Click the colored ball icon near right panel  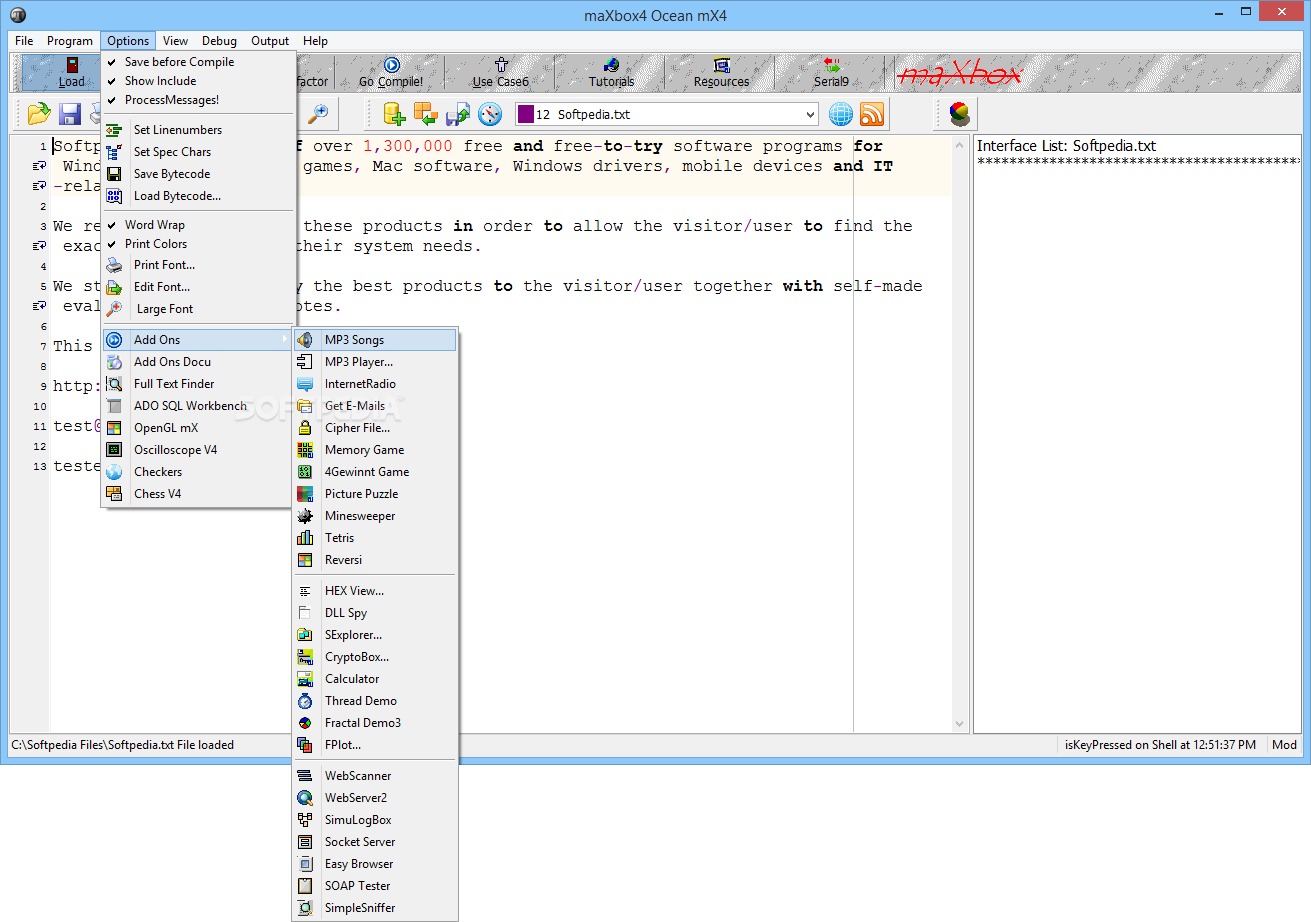click(x=959, y=113)
